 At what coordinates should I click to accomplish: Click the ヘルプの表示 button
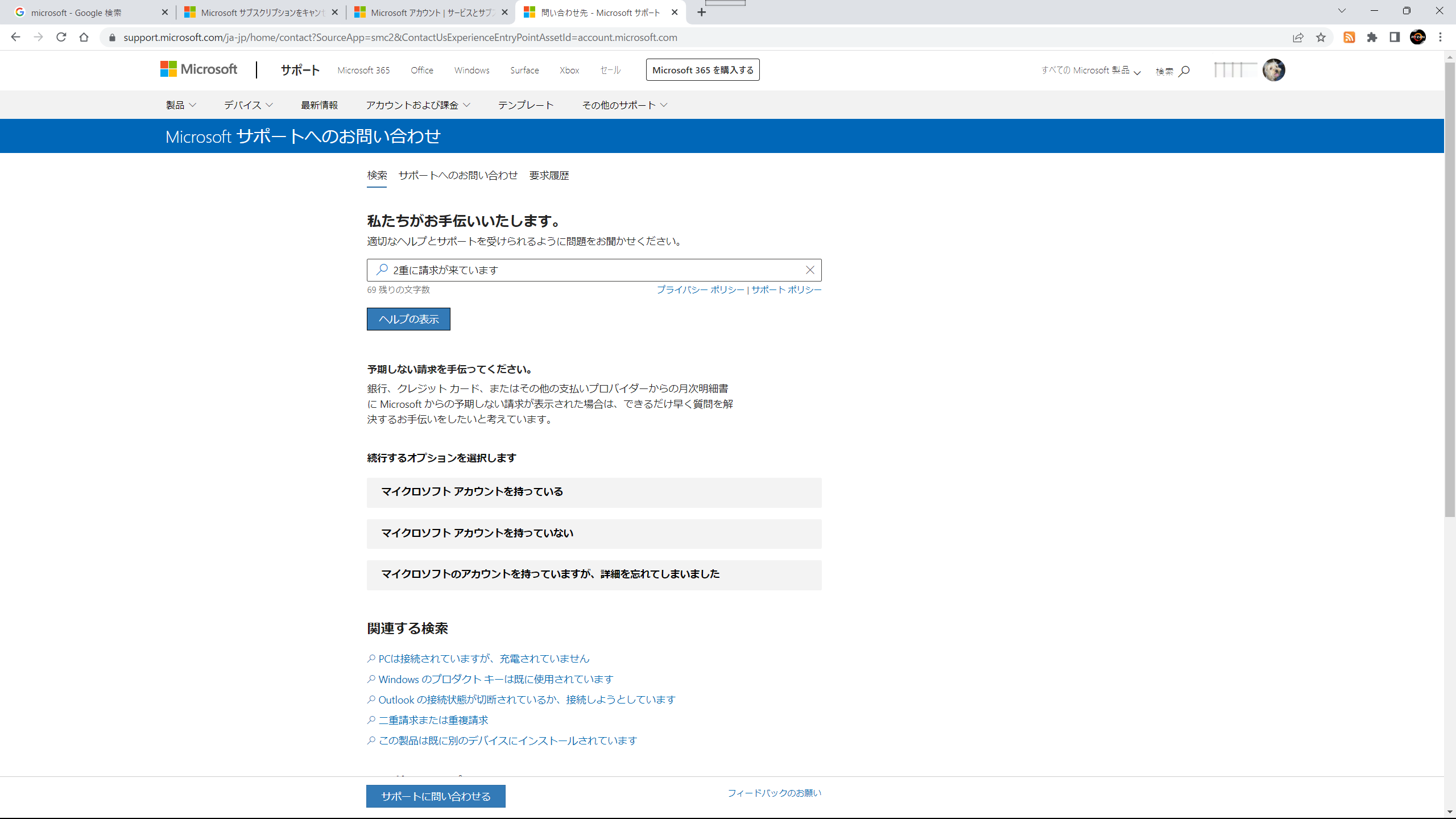(408, 319)
